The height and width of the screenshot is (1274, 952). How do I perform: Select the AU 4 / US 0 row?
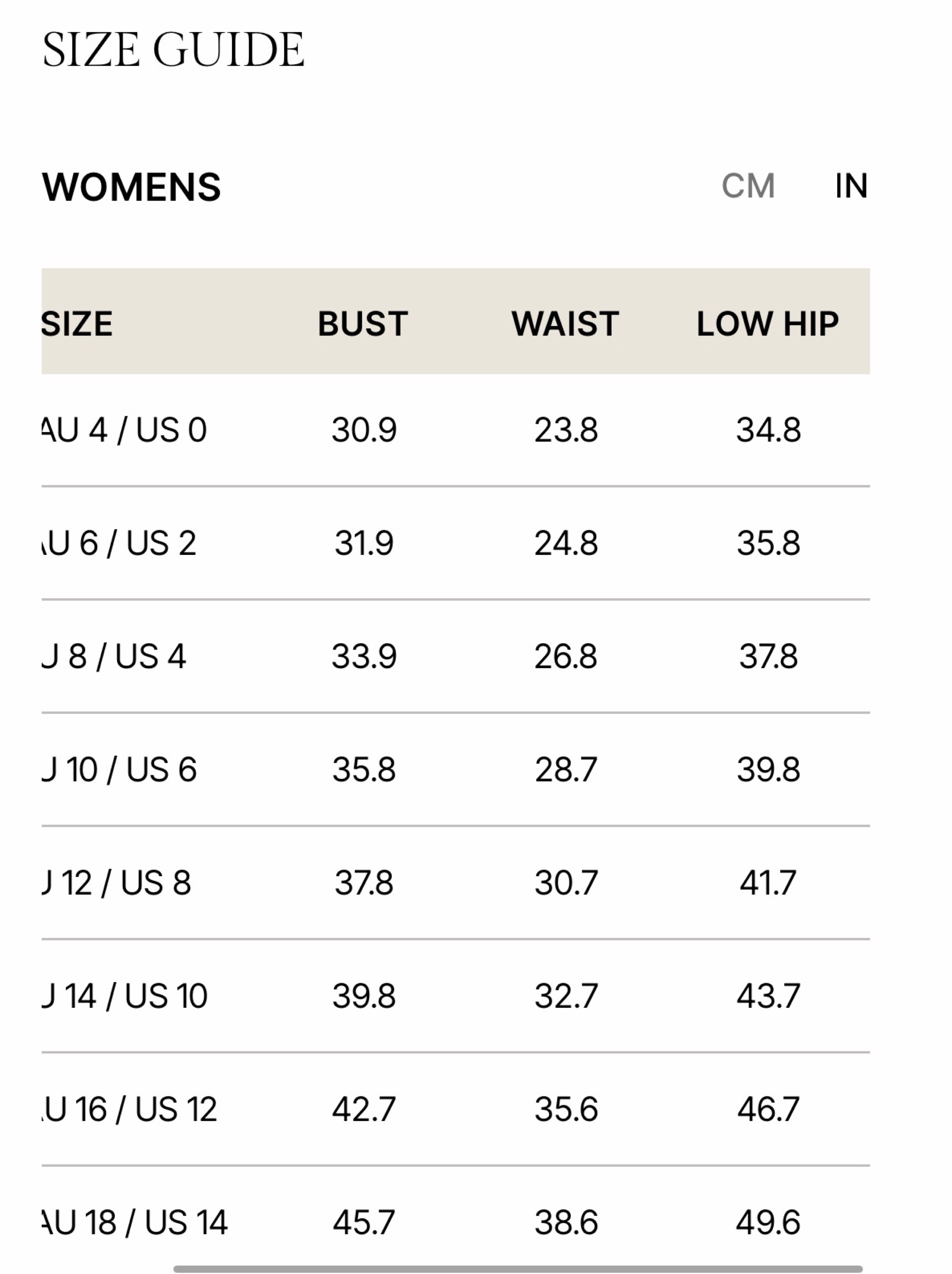455,430
